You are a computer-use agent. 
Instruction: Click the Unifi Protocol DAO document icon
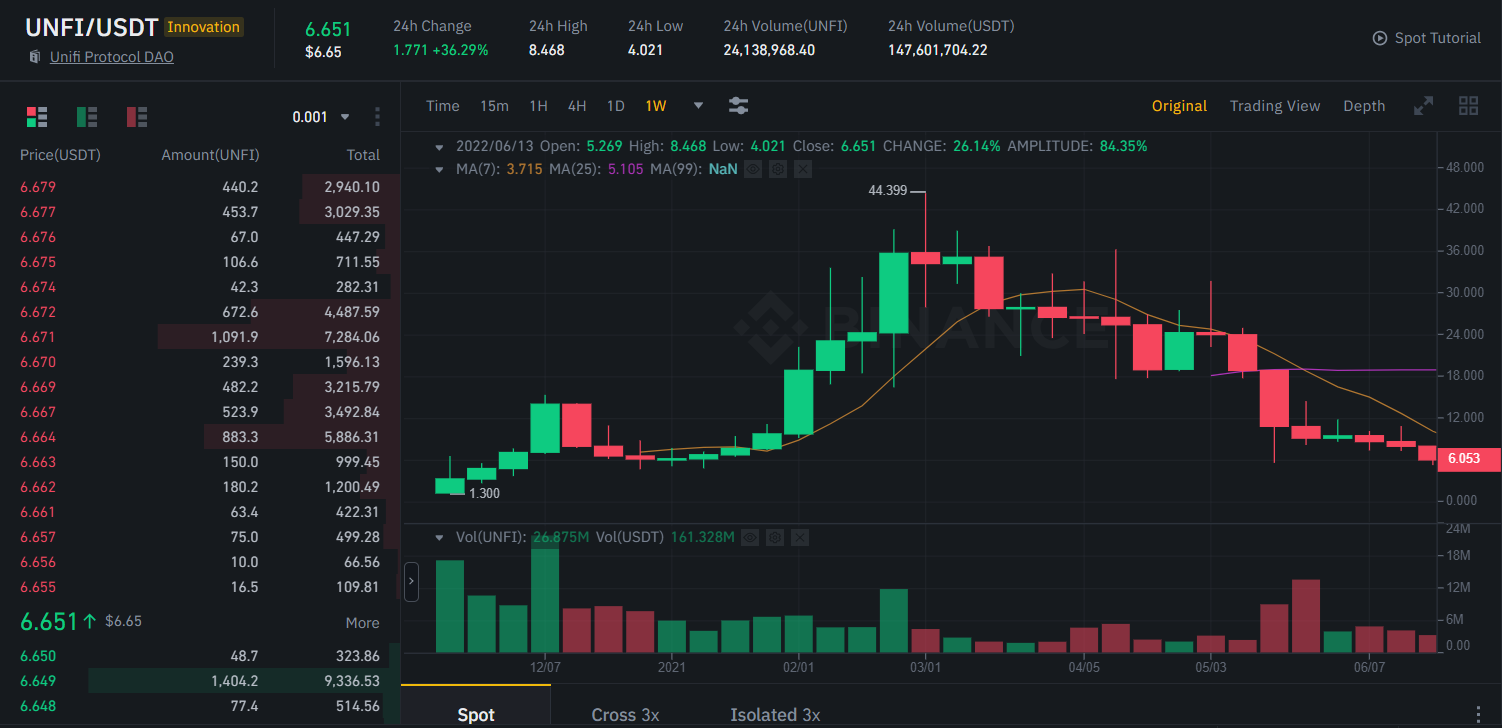click(35, 57)
